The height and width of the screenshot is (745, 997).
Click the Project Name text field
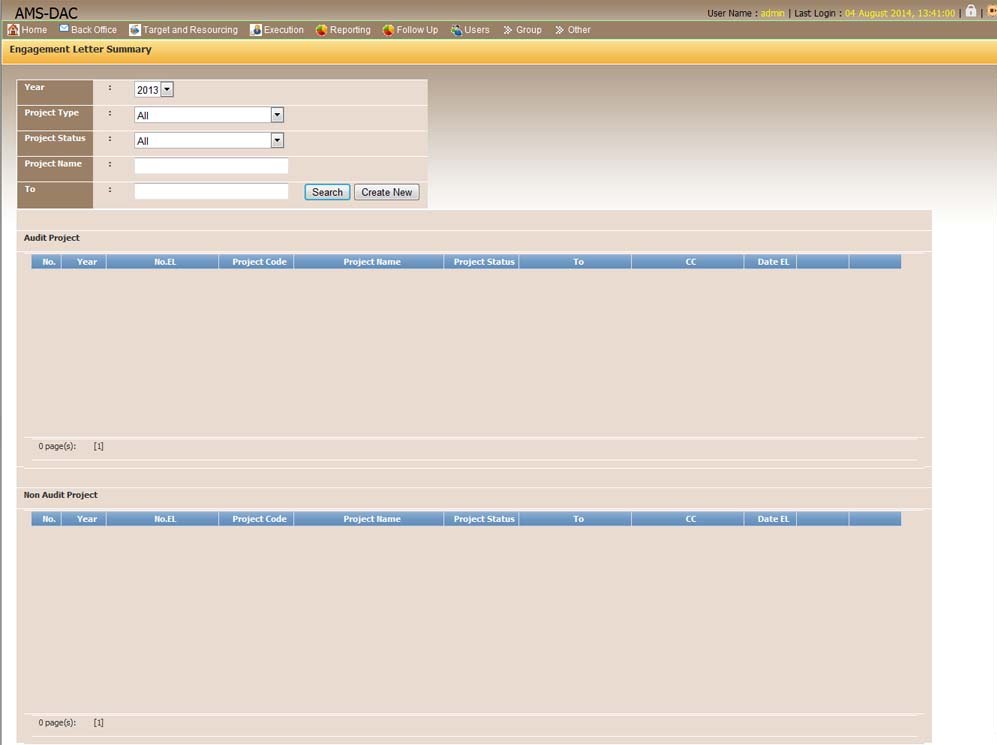(211, 166)
